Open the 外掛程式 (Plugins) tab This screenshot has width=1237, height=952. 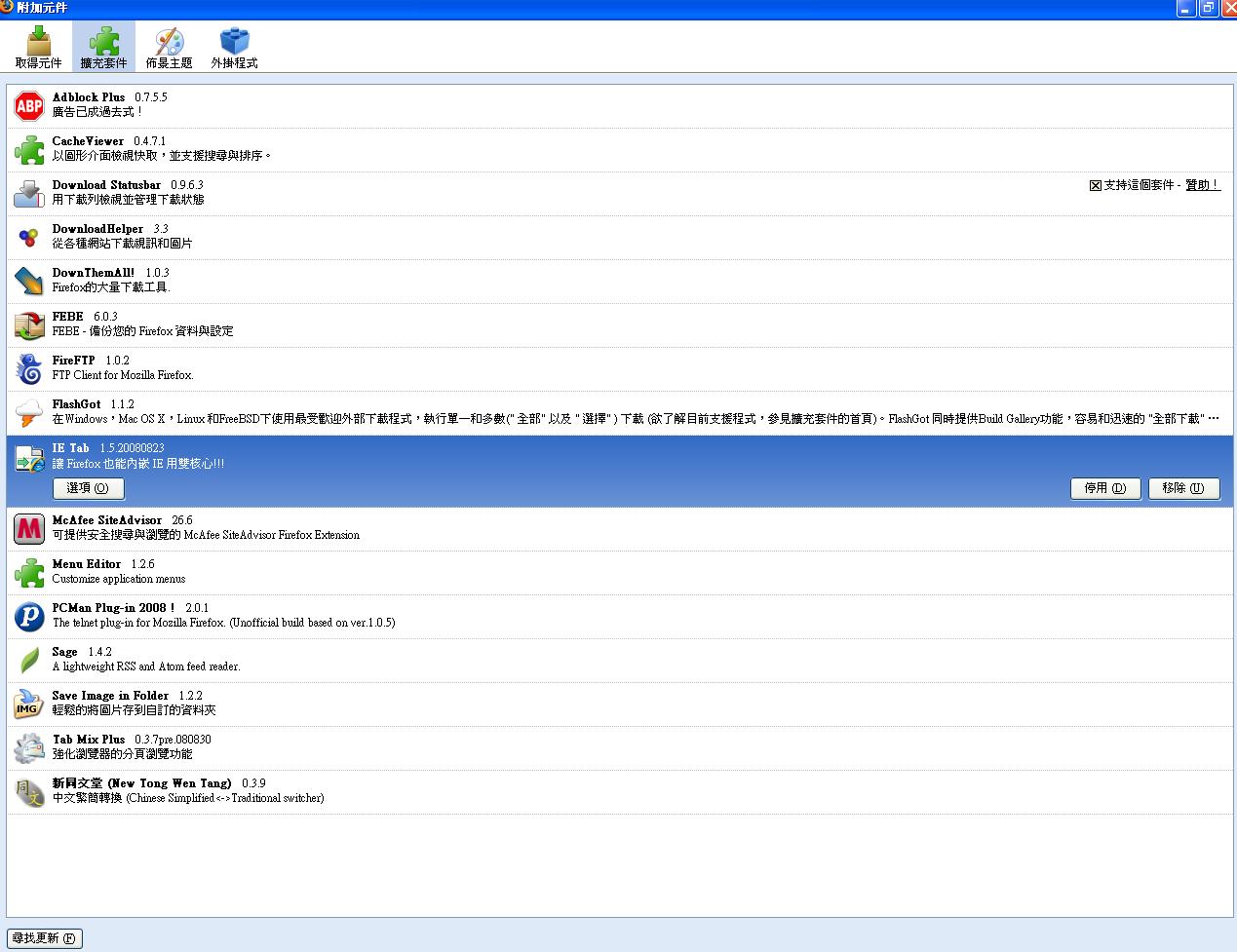click(x=234, y=47)
